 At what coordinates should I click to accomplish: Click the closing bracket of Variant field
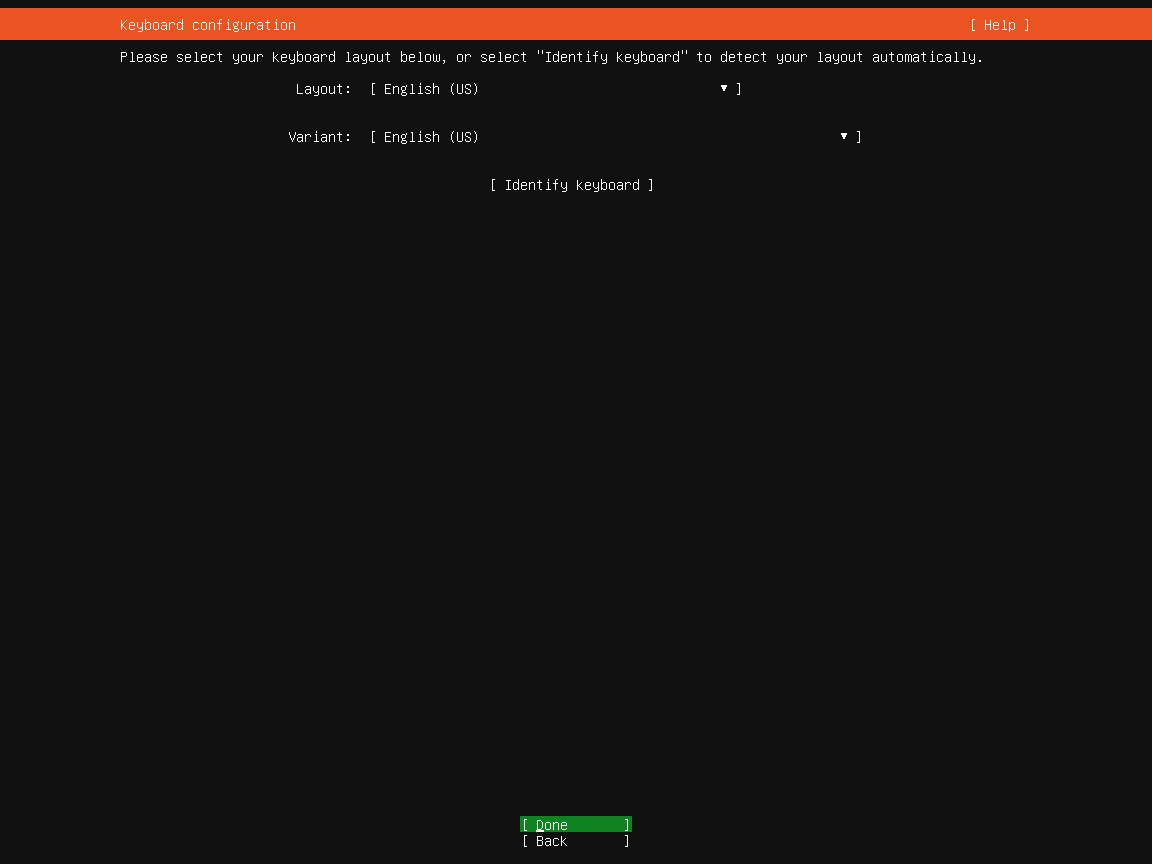[859, 137]
